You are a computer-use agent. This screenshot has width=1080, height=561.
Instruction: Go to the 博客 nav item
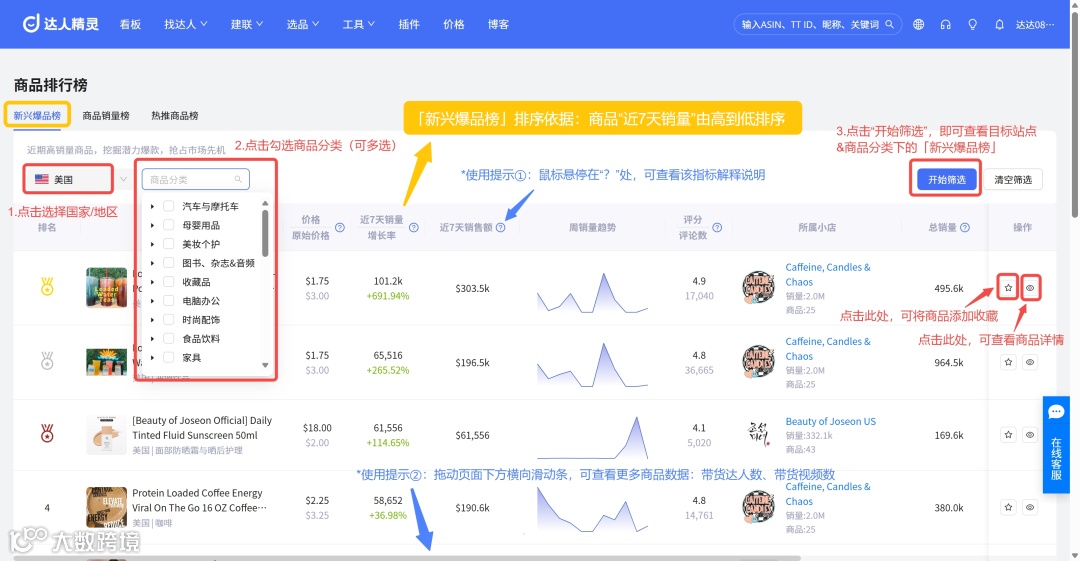[499, 24]
